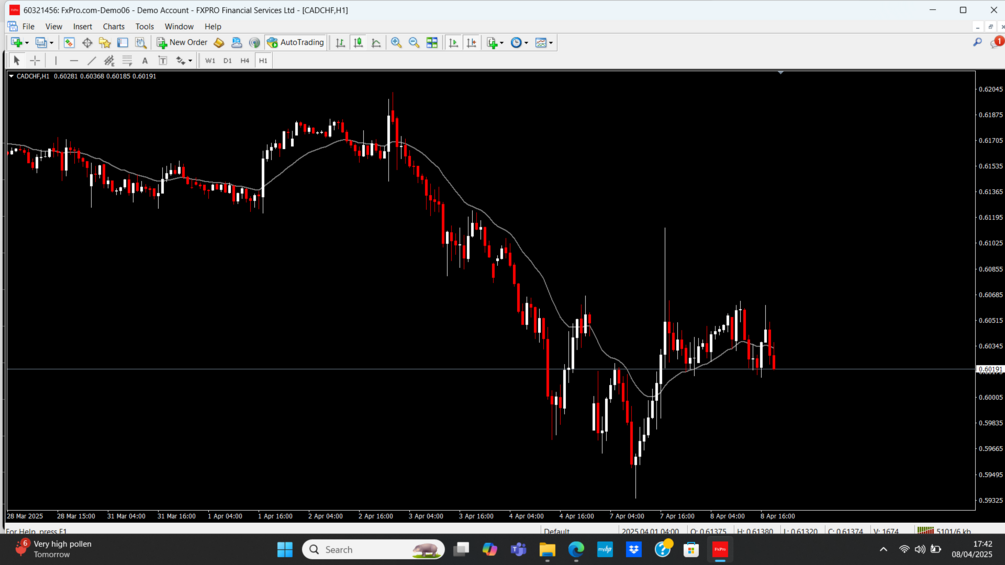Viewport: 1005px width, 565px height.
Task: Switch chart to line chart mode
Action: pyautogui.click(x=376, y=42)
